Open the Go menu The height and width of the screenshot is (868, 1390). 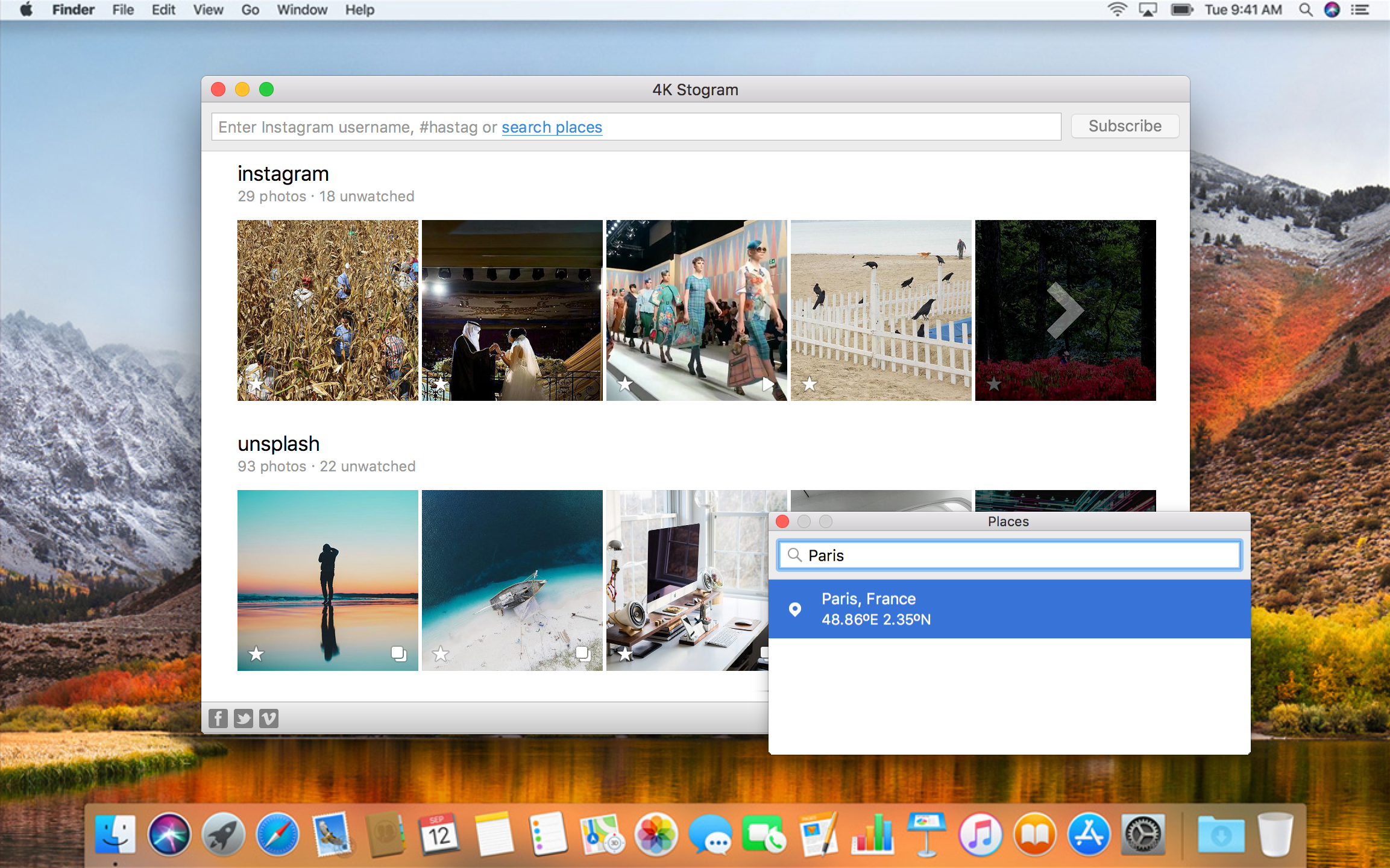[250, 10]
